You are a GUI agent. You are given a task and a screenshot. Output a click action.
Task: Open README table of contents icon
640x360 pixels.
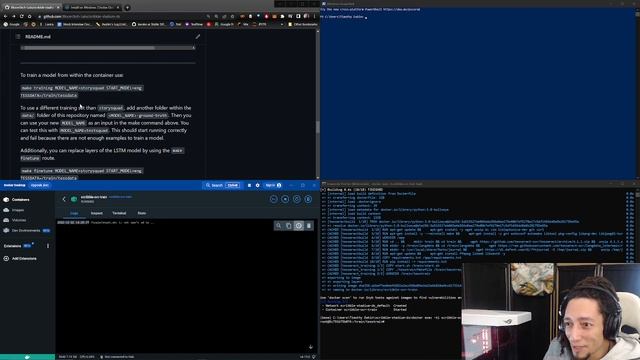[x=18, y=37]
